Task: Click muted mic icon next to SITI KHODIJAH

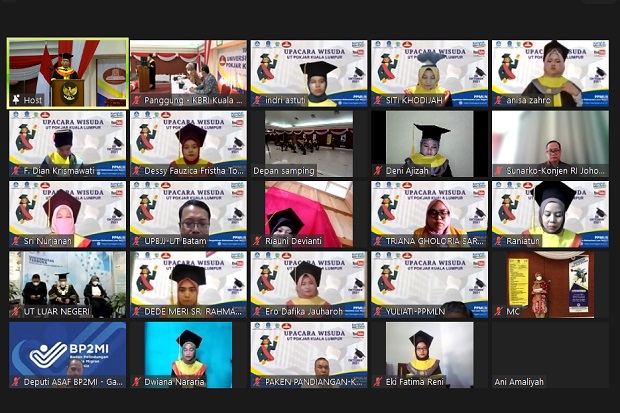Action: 378,100
